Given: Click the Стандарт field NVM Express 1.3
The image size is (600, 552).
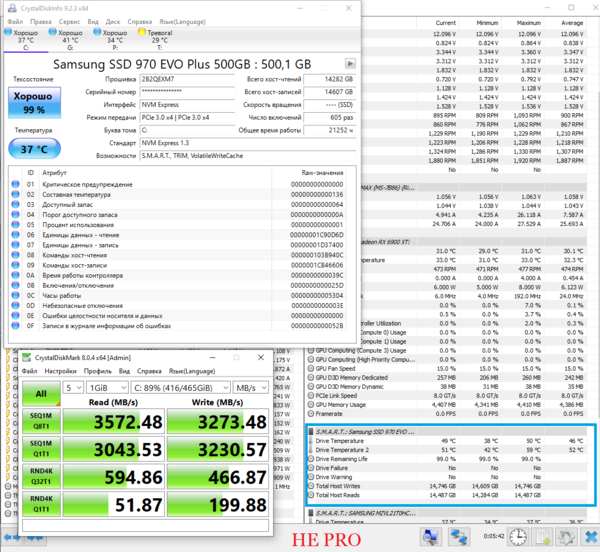Looking at the screenshot, I should (248, 143).
